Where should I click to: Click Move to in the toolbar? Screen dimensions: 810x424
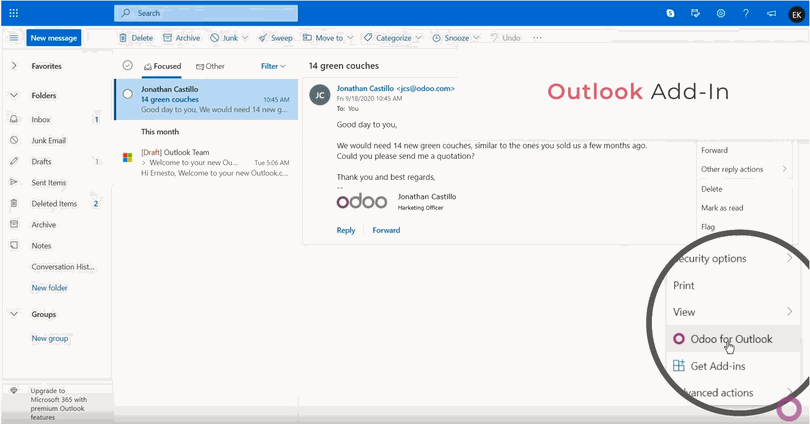323,38
